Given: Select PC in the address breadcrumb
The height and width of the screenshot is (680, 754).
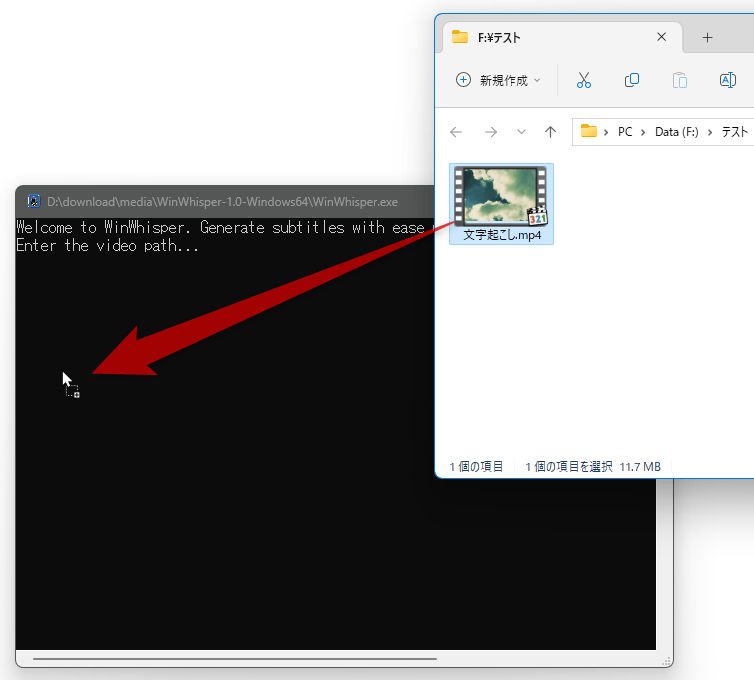Looking at the screenshot, I should click(x=625, y=132).
